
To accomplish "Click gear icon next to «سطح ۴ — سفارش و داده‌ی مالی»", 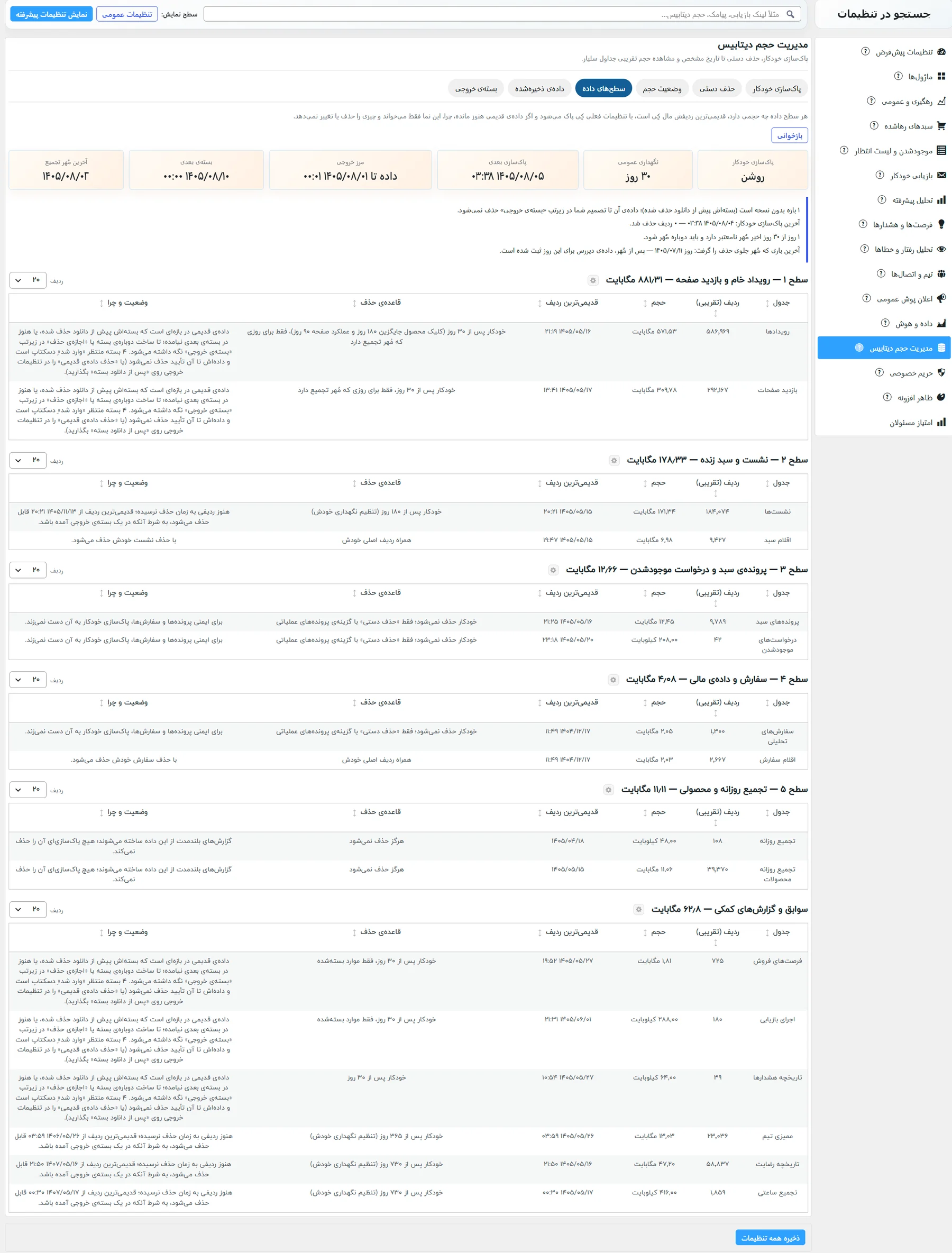I will point(612,680).
